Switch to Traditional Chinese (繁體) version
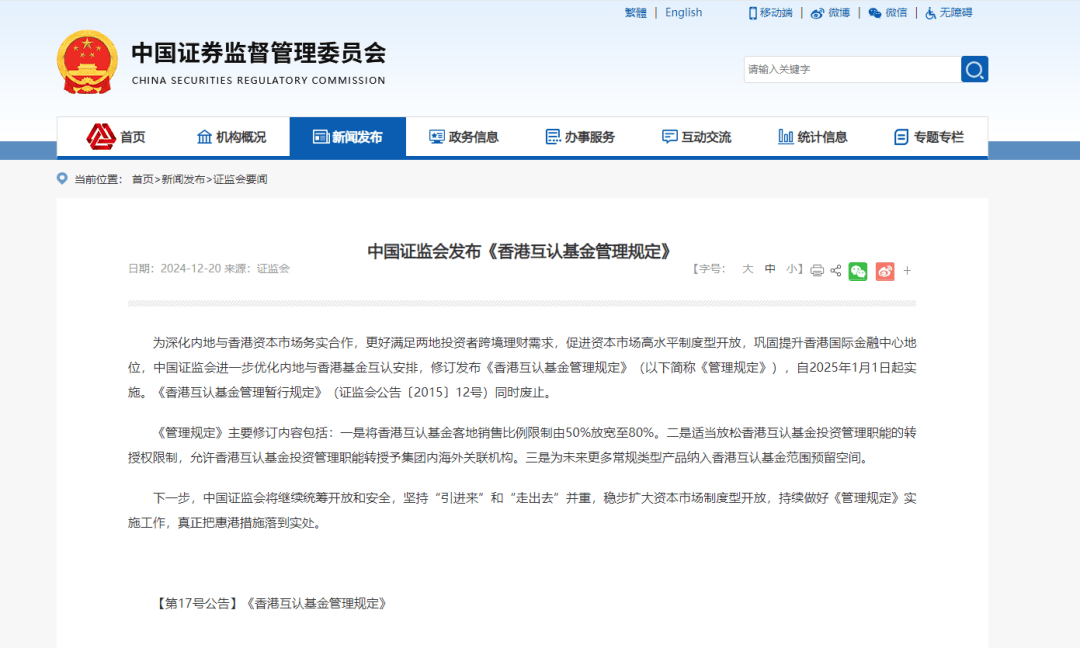This screenshot has height=648, width=1080. tap(635, 12)
